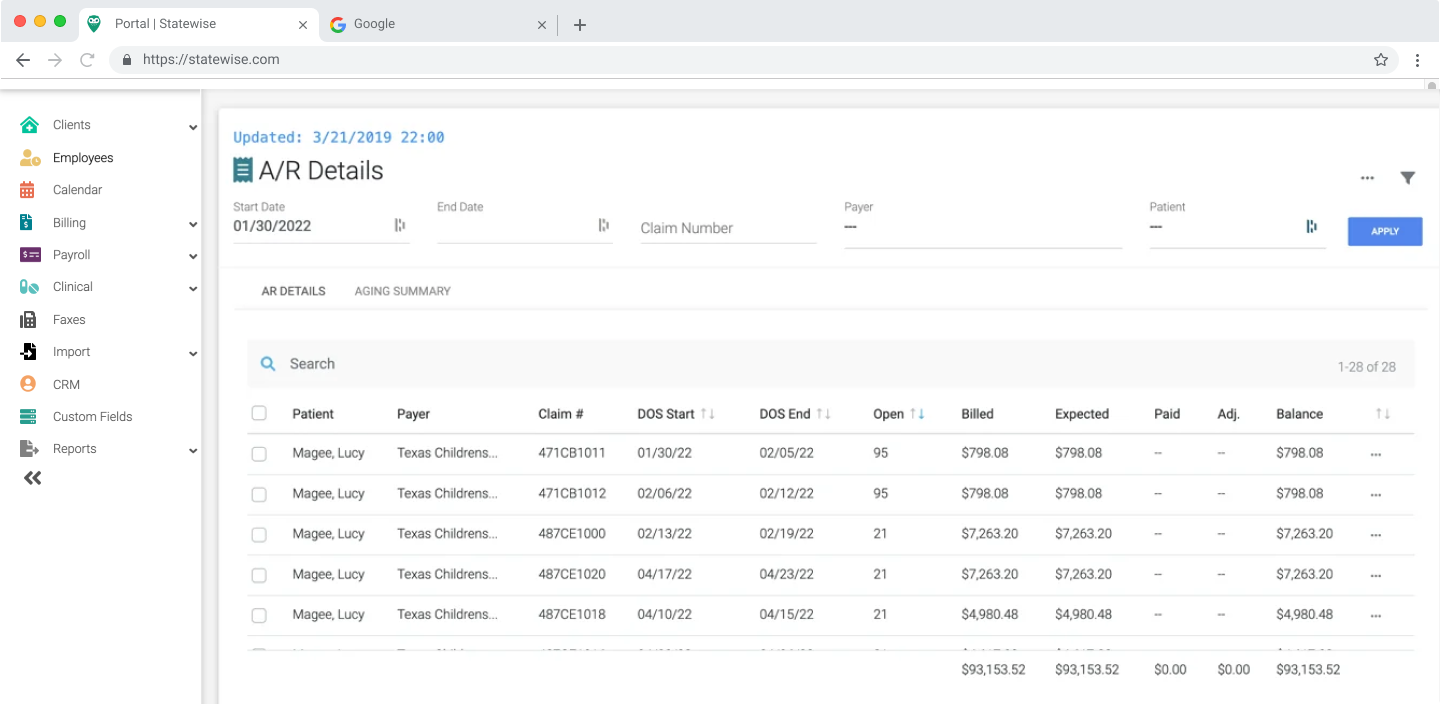Open Start Date calendar picker icon
1440x704 pixels.
tap(400, 226)
